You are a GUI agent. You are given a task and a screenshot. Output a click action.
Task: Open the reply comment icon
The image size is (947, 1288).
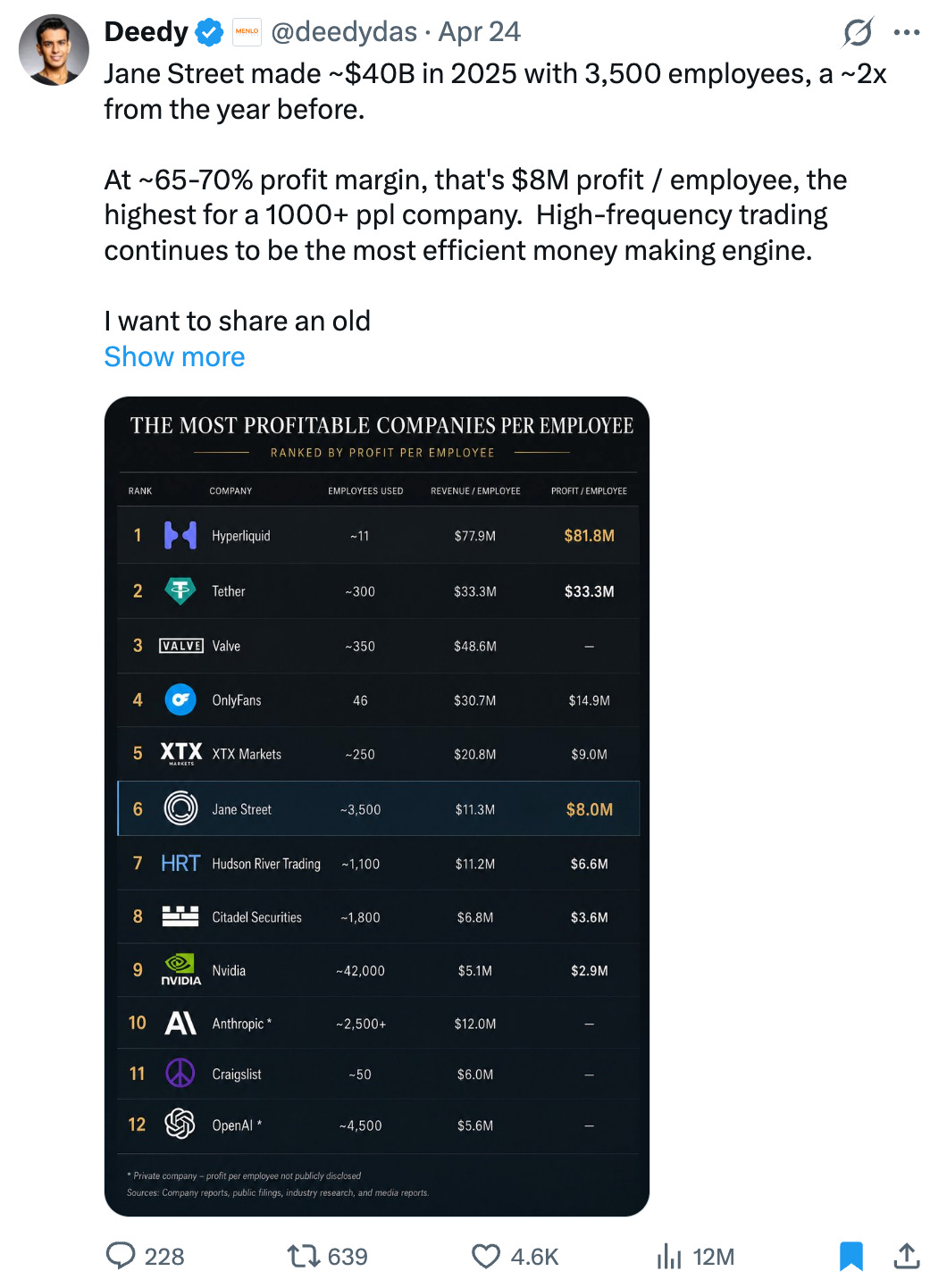point(121,1255)
